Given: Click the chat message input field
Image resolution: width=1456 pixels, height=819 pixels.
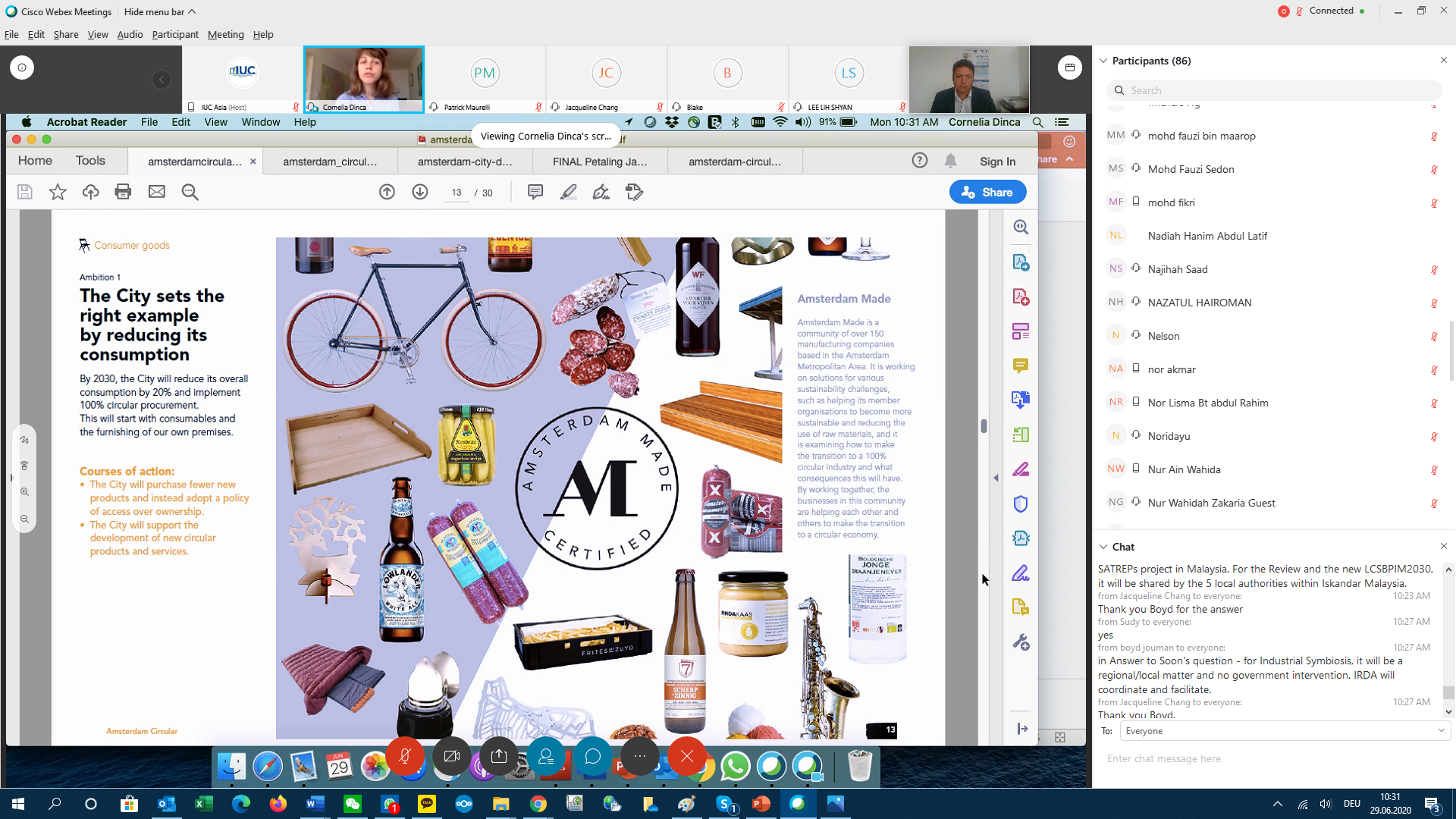Looking at the screenshot, I should coord(1274,758).
